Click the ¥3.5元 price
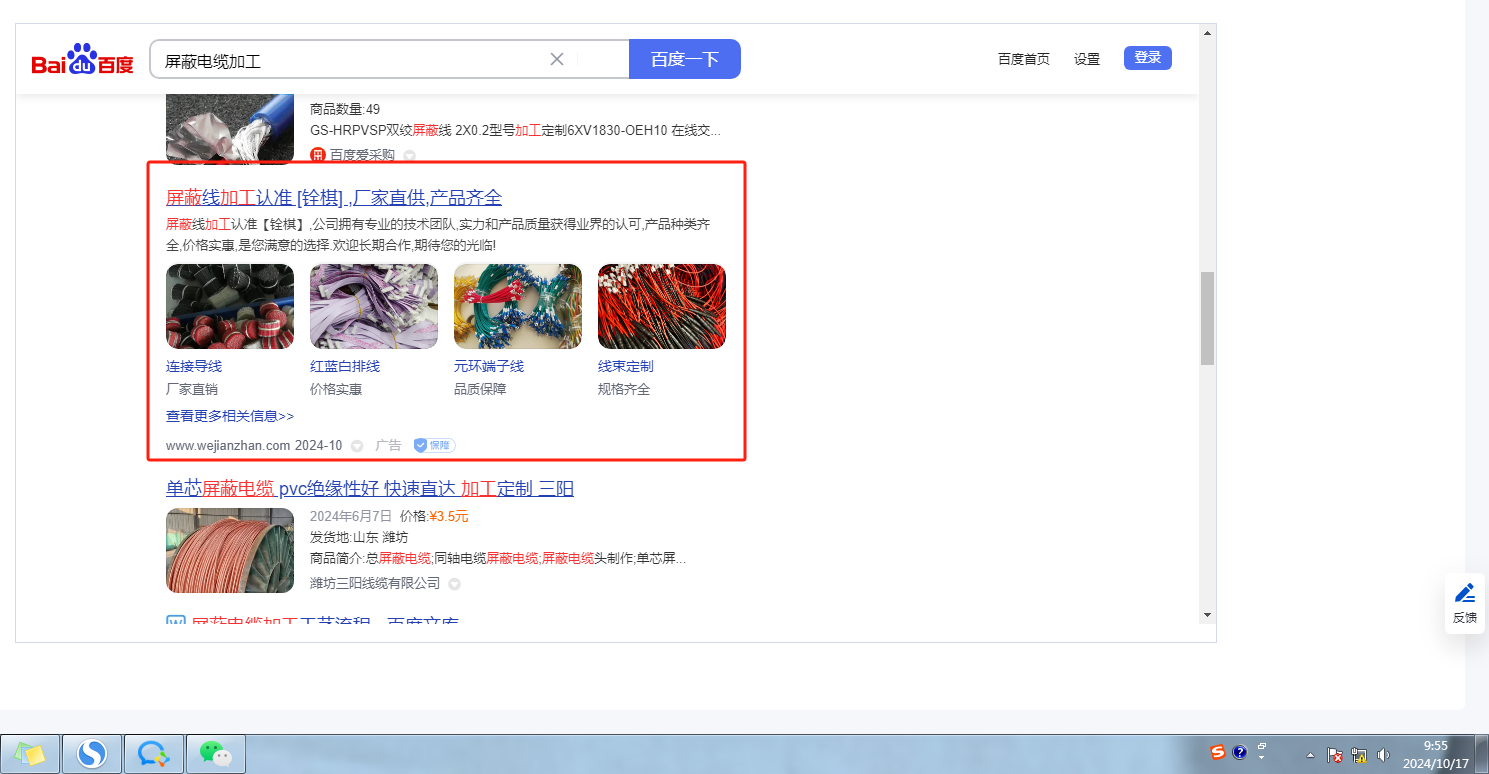Image resolution: width=1489 pixels, height=774 pixels. (x=449, y=516)
